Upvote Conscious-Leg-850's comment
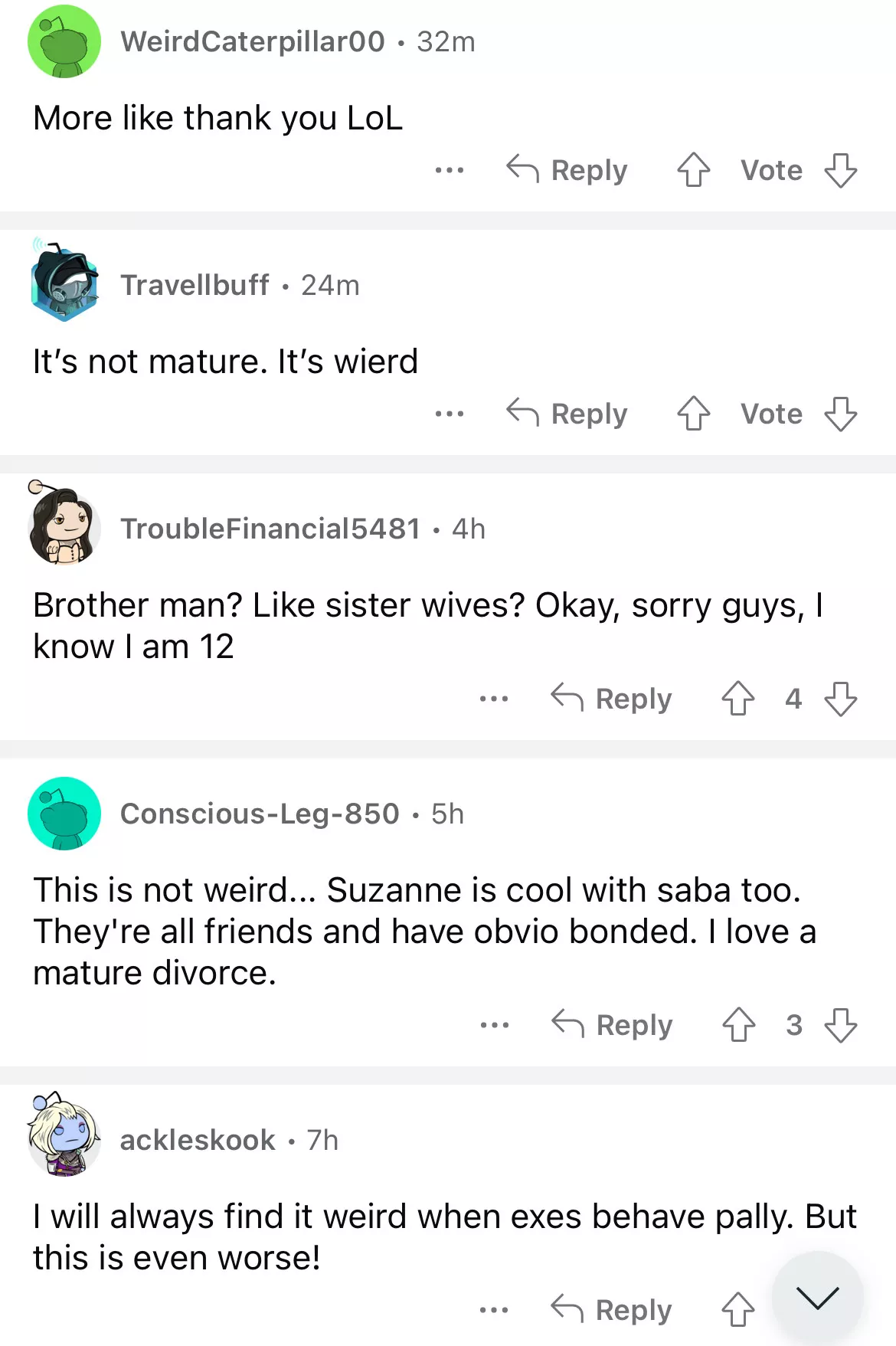 tap(738, 1025)
